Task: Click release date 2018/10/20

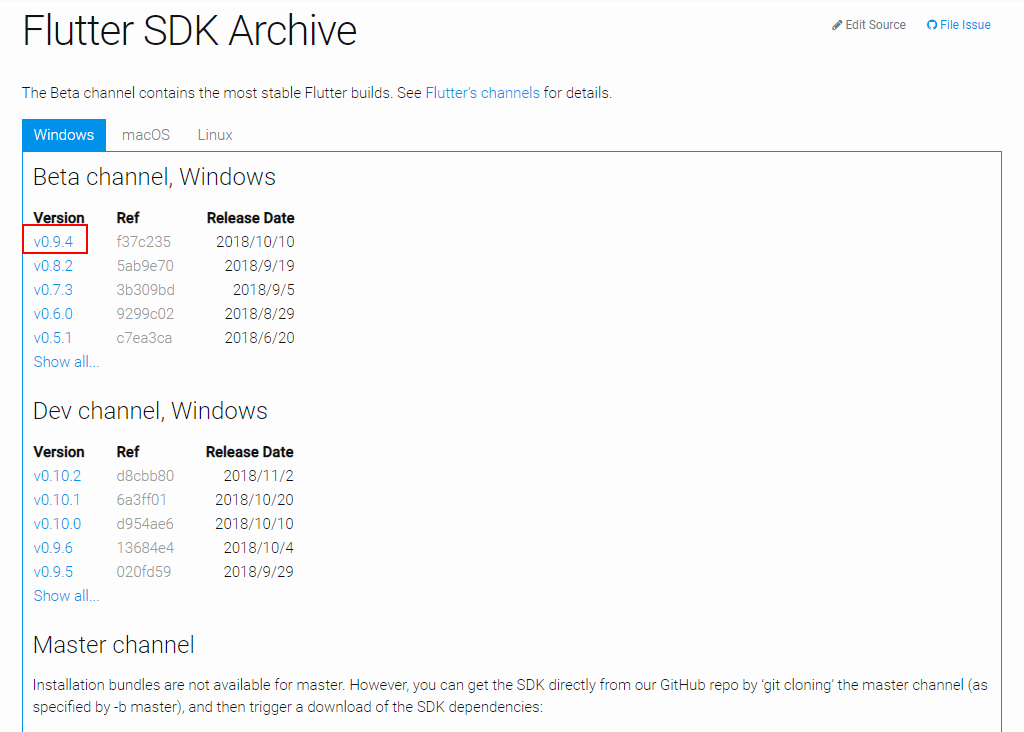Action: point(254,500)
